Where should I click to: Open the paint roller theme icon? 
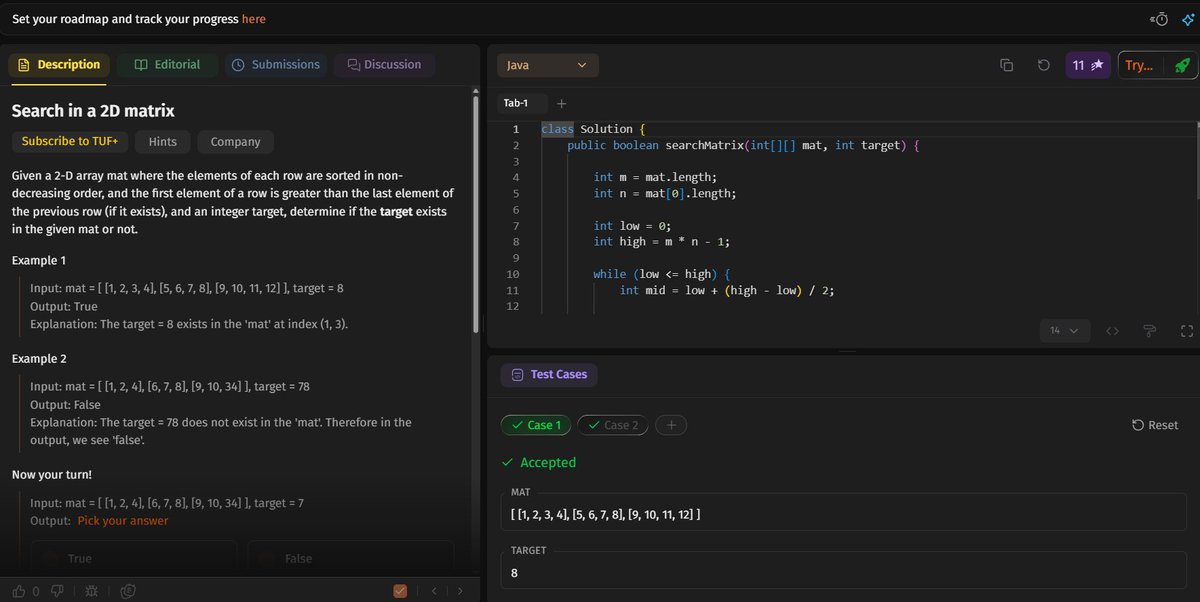1149,330
